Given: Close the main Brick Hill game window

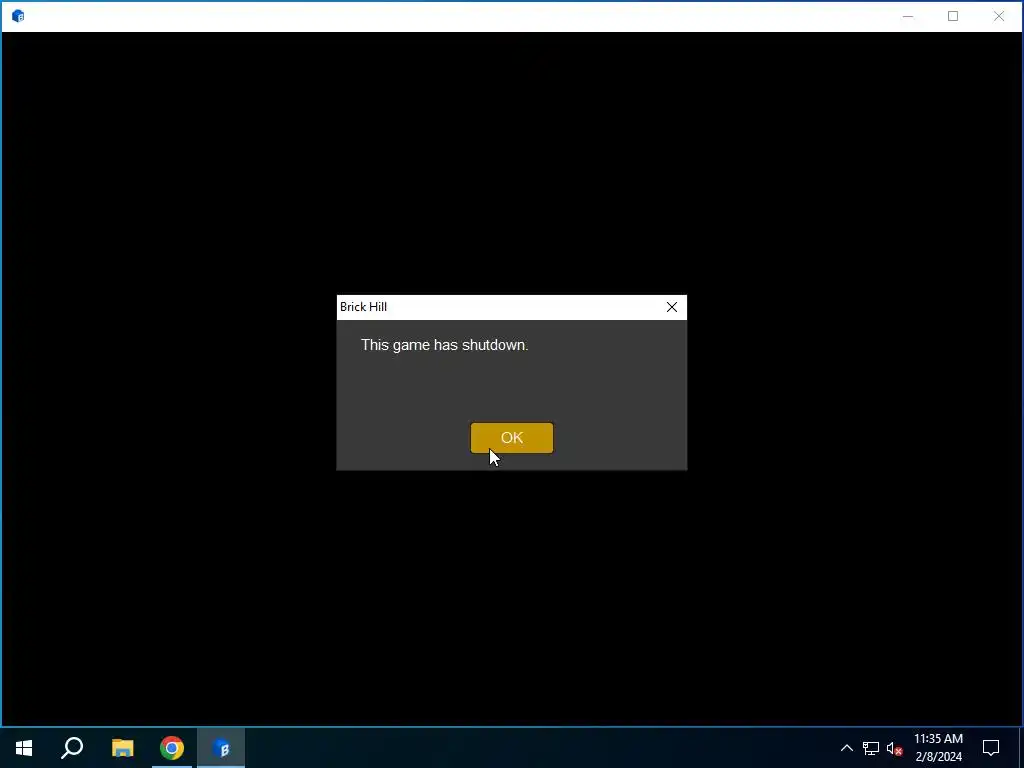Looking at the screenshot, I should [x=999, y=16].
